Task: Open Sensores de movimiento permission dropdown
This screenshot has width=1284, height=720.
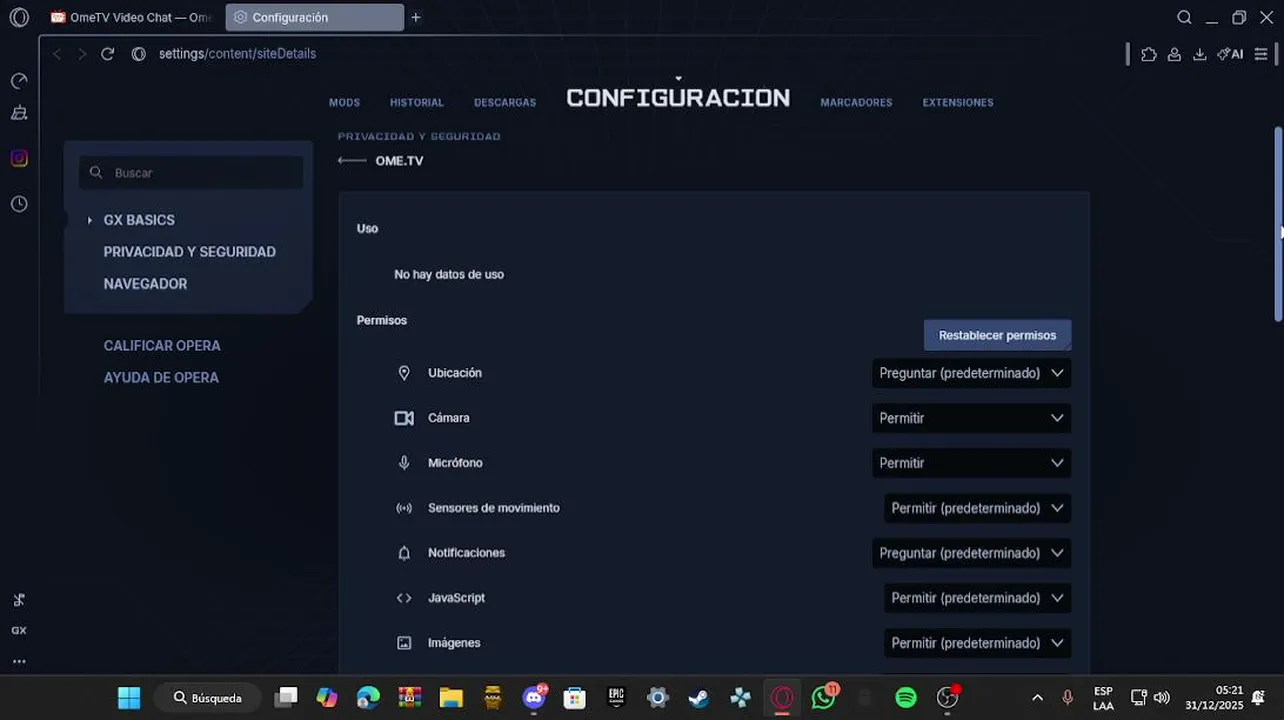Action: (977, 508)
